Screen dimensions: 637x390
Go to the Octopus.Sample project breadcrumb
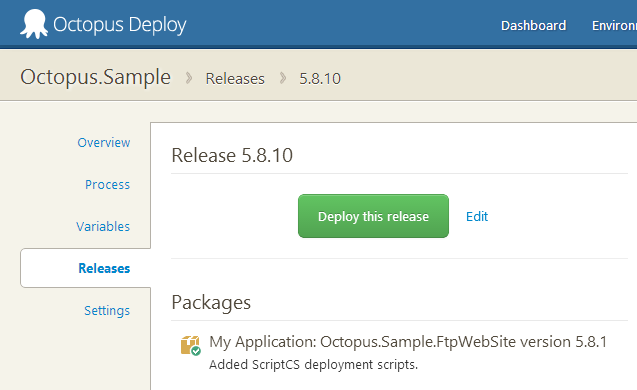pos(95,77)
